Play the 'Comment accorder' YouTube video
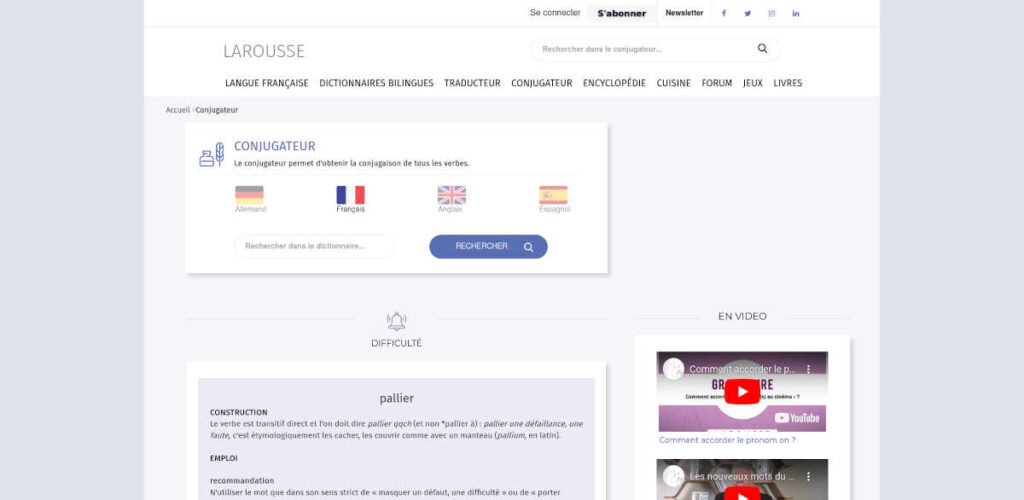This screenshot has width=1024, height=500. coord(742,392)
